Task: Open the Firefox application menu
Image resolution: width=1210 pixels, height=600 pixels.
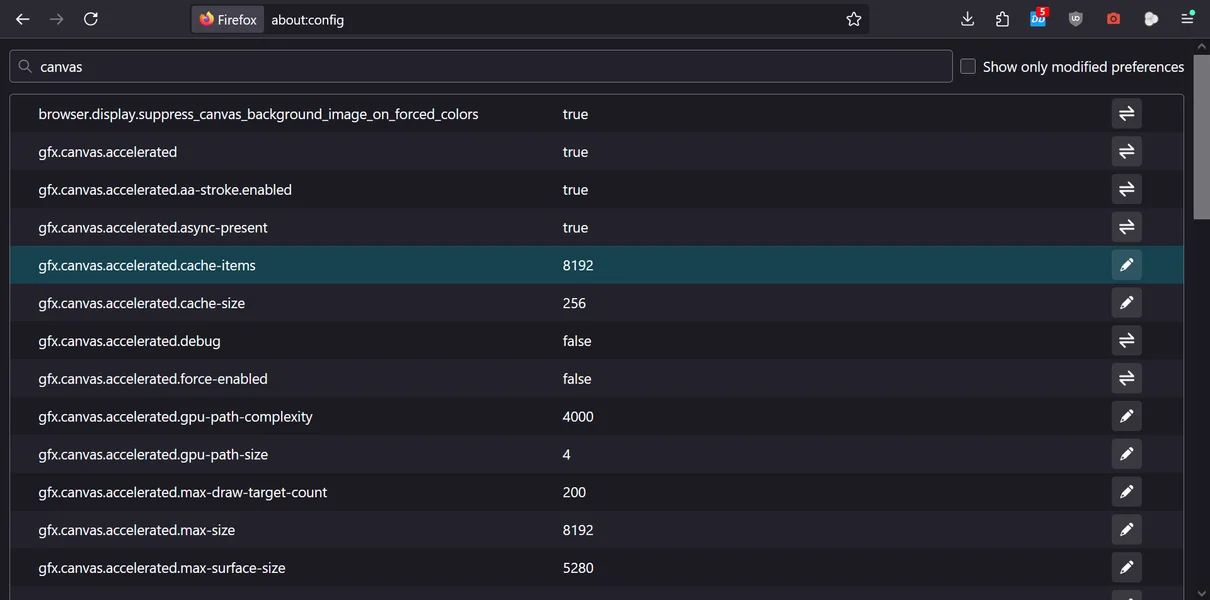Action: (1188, 19)
